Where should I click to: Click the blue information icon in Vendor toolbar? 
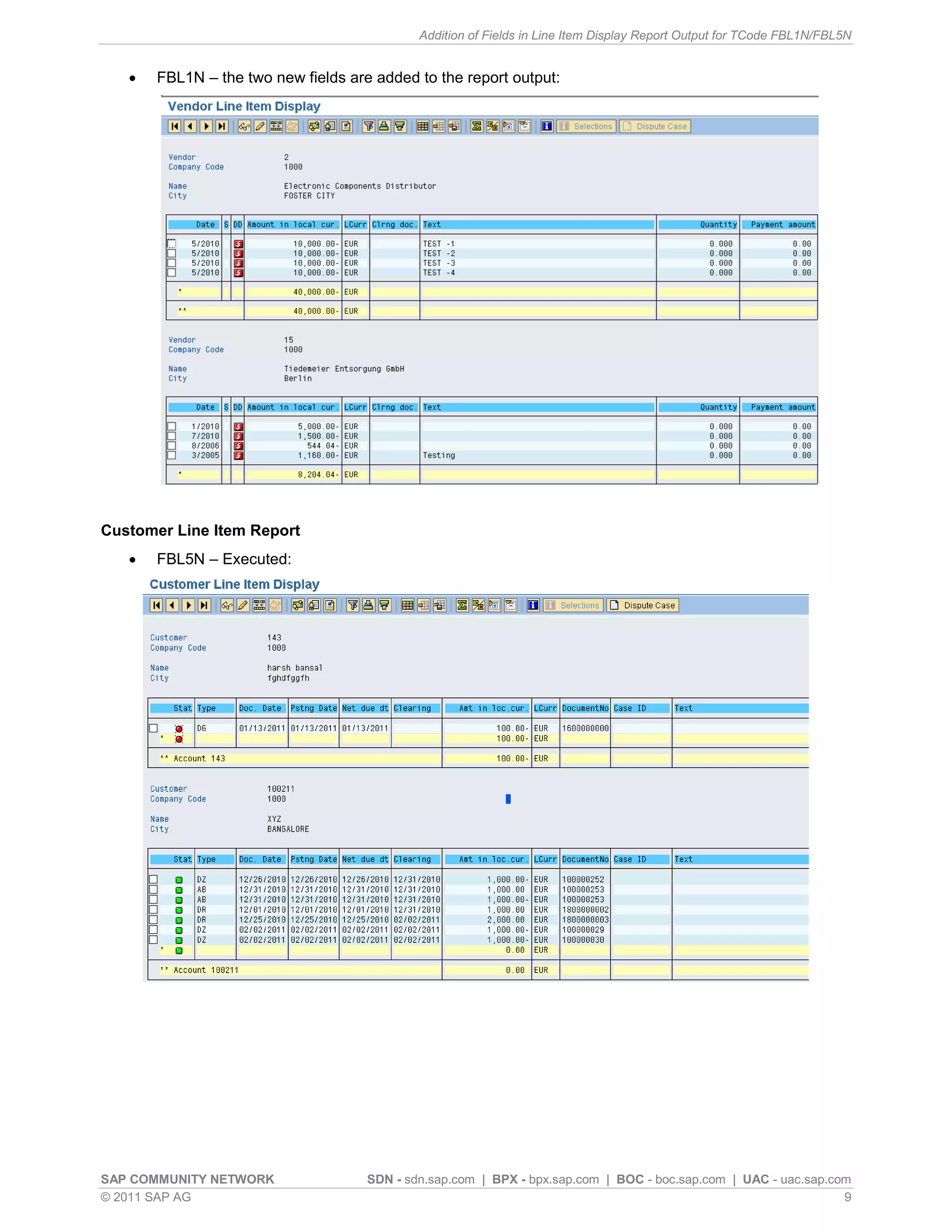click(547, 126)
